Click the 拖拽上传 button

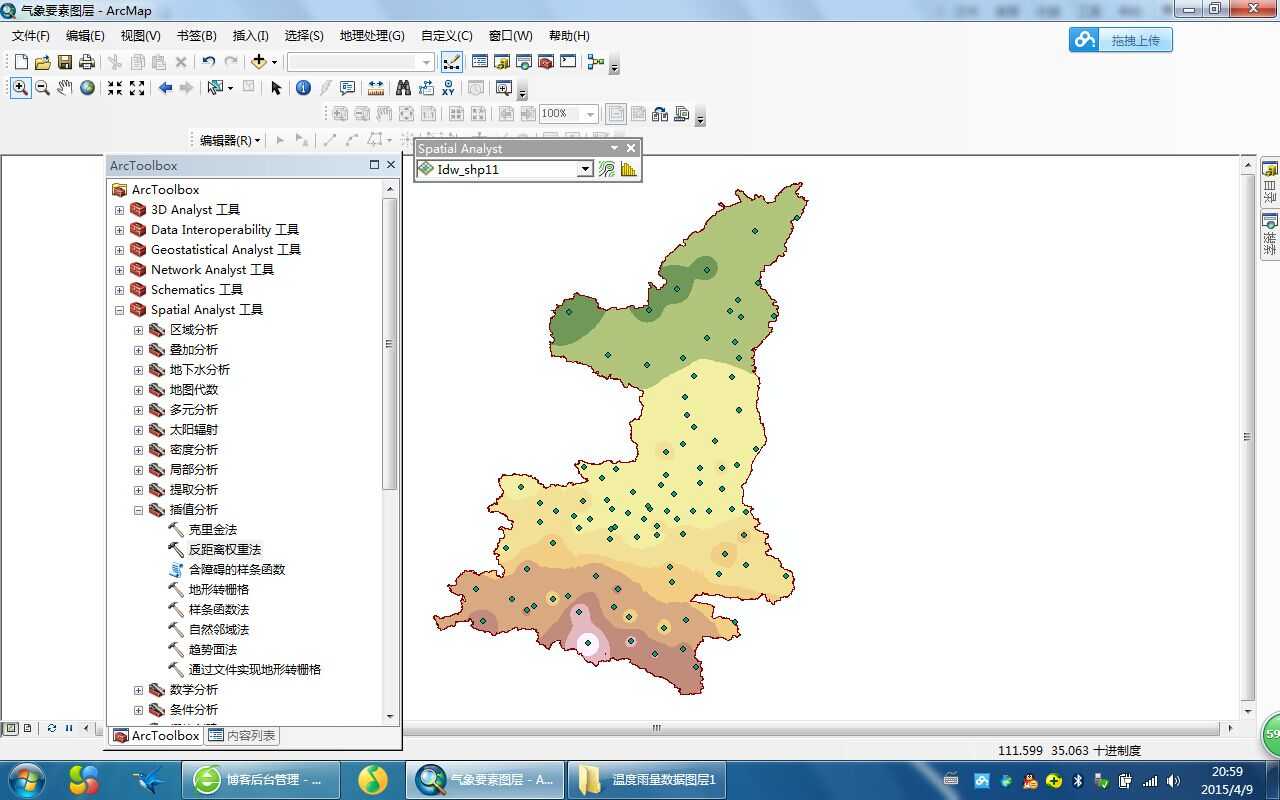coord(1121,40)
